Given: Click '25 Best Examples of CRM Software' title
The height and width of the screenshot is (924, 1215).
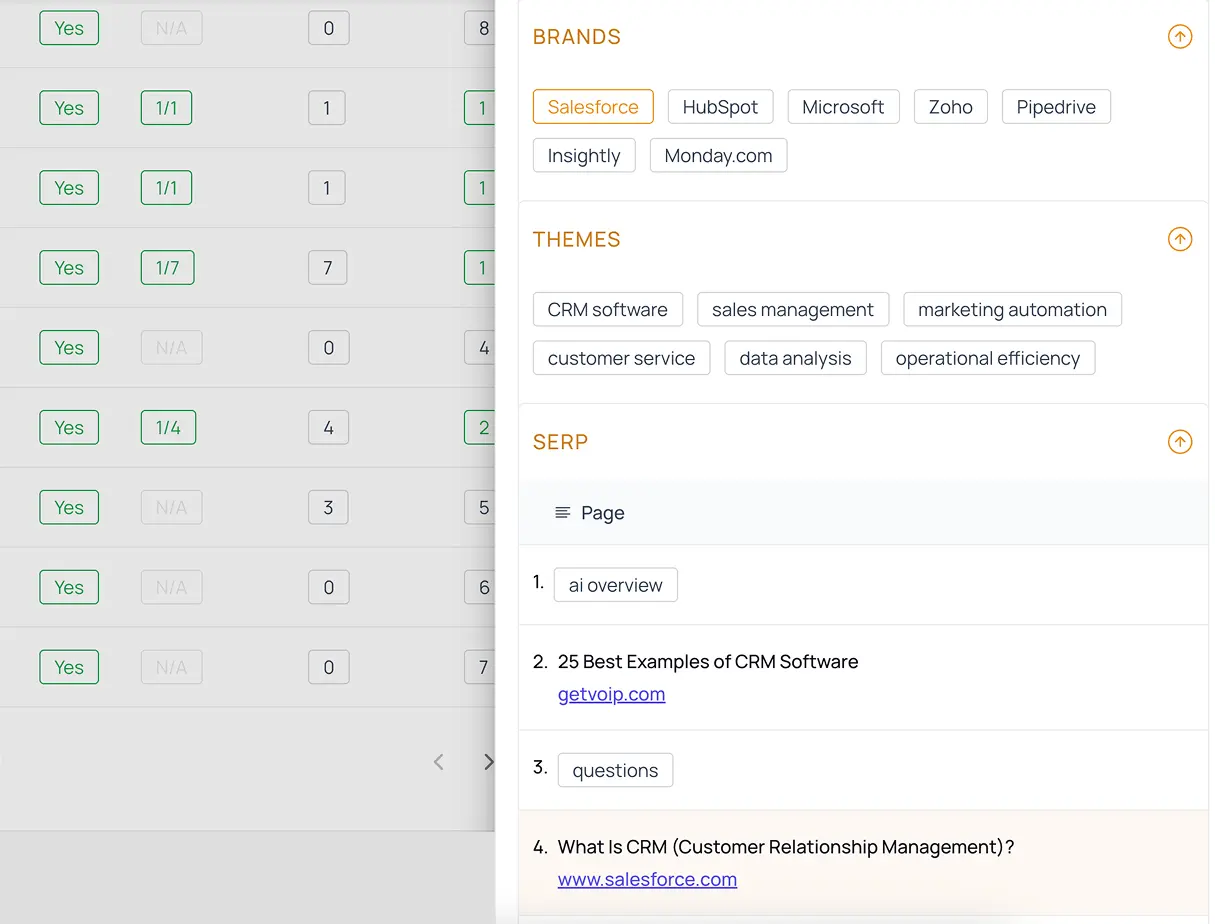Looking at the screenshot, I should tap(708, 662).
